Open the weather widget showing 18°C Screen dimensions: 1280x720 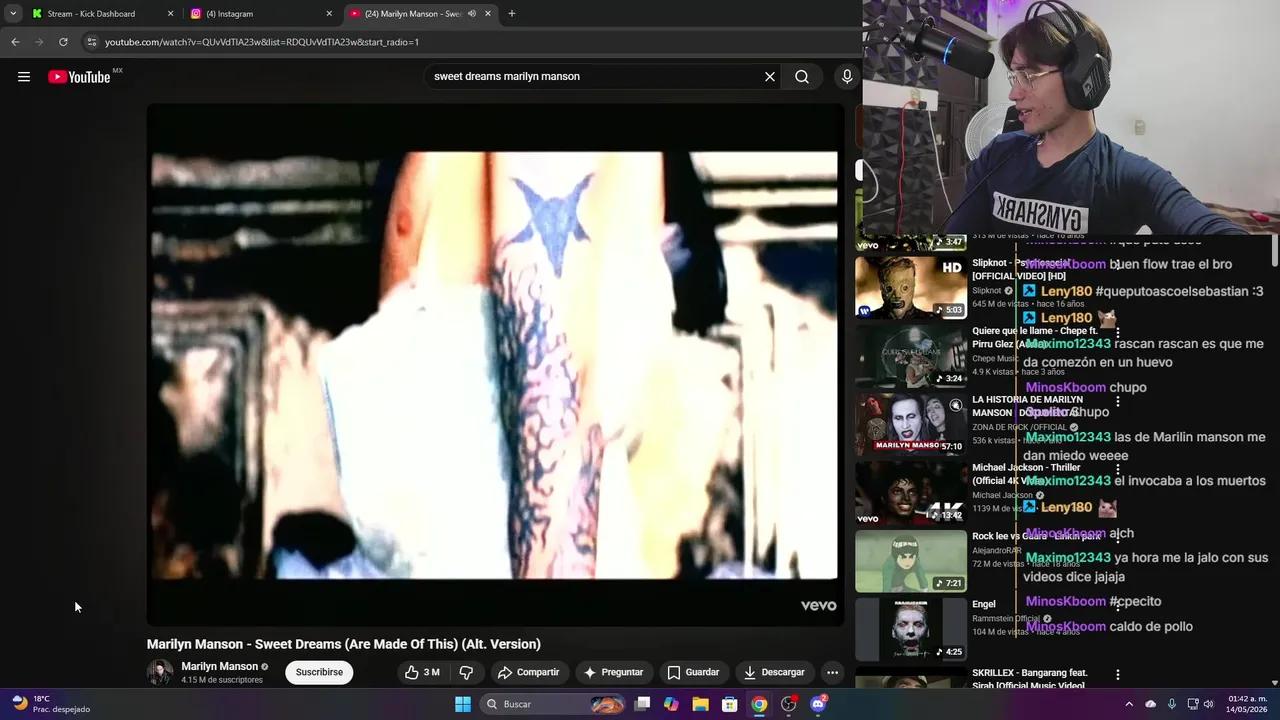pyautogui.click(x=50, y=704)
